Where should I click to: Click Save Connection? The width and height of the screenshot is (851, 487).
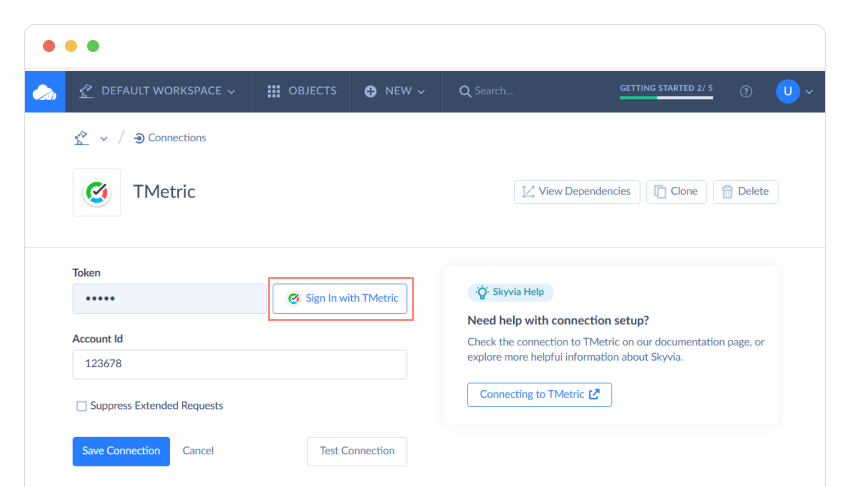[121, 451]
